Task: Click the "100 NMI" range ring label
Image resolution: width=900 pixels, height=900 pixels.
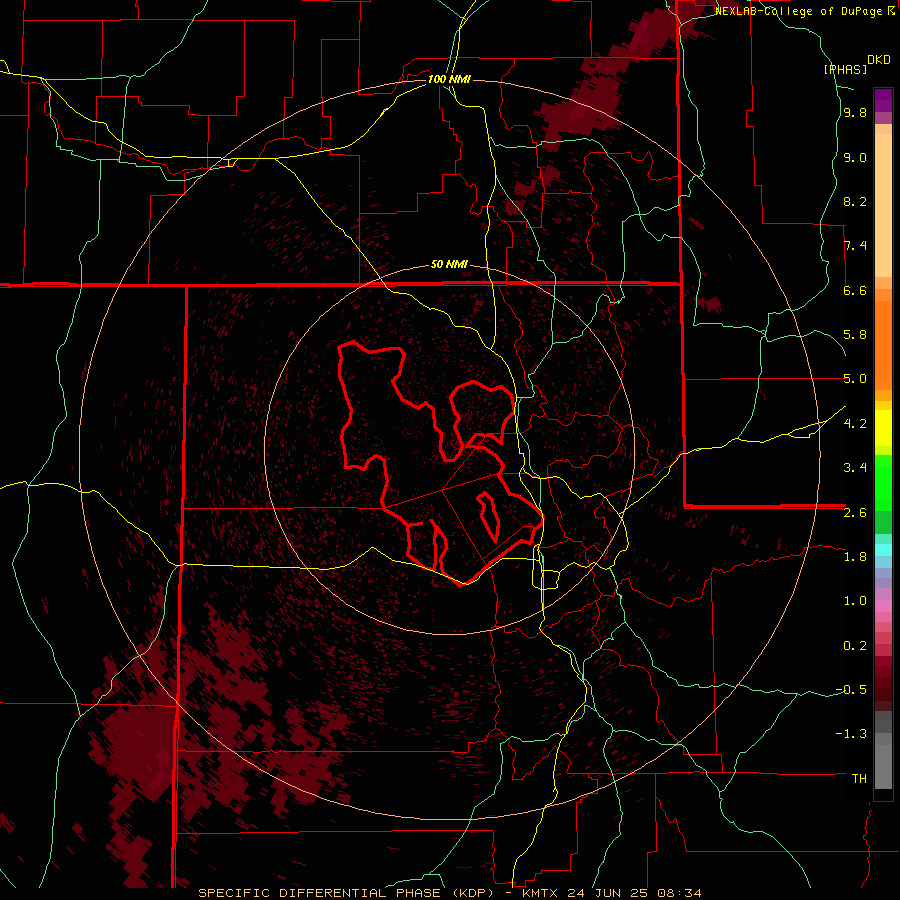Action: (x=449, y=79)
